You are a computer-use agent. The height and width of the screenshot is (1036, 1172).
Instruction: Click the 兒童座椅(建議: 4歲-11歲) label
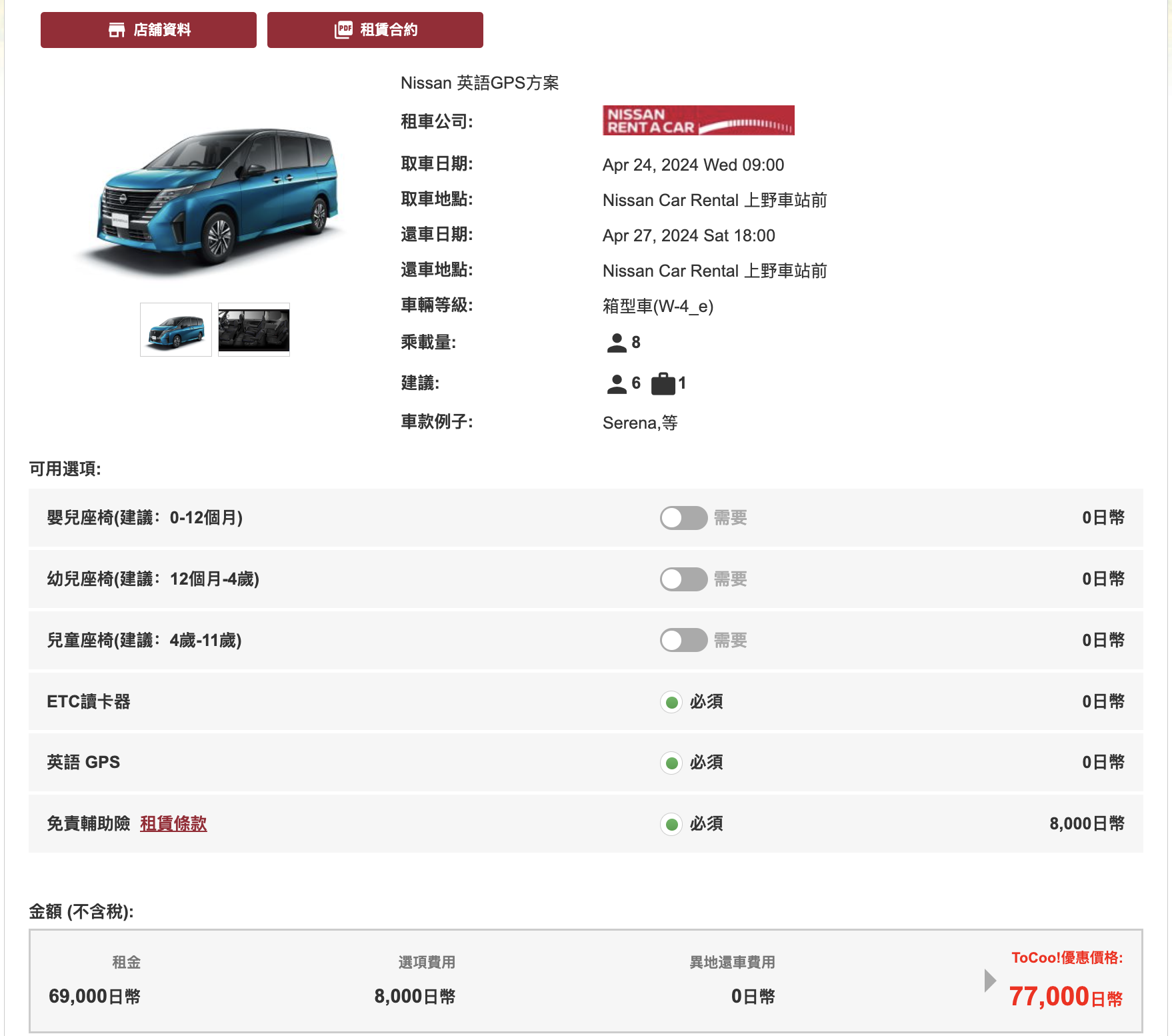coord(144,641)
